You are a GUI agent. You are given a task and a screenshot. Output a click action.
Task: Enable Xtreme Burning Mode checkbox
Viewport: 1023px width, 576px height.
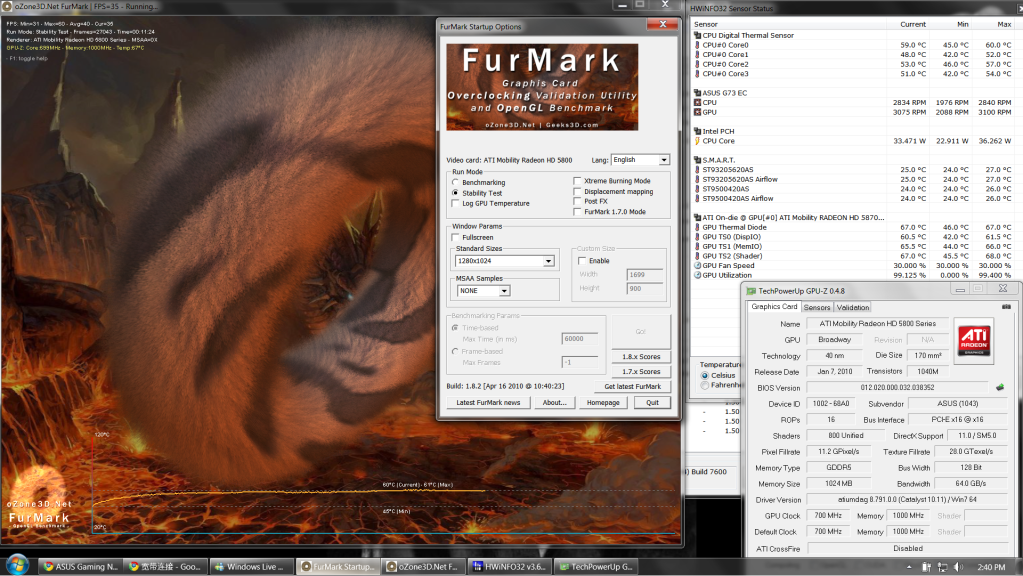tap(577, 182)
